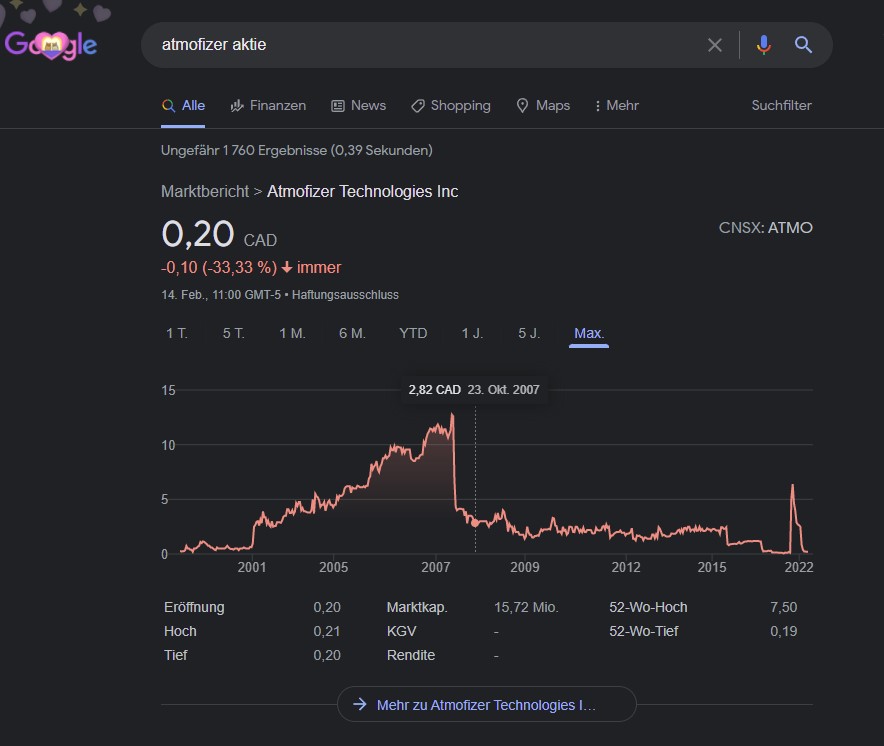Click the Marktbericht breadcrumb link
Screen dimensions: 884x746
click(x=205, y=191)
